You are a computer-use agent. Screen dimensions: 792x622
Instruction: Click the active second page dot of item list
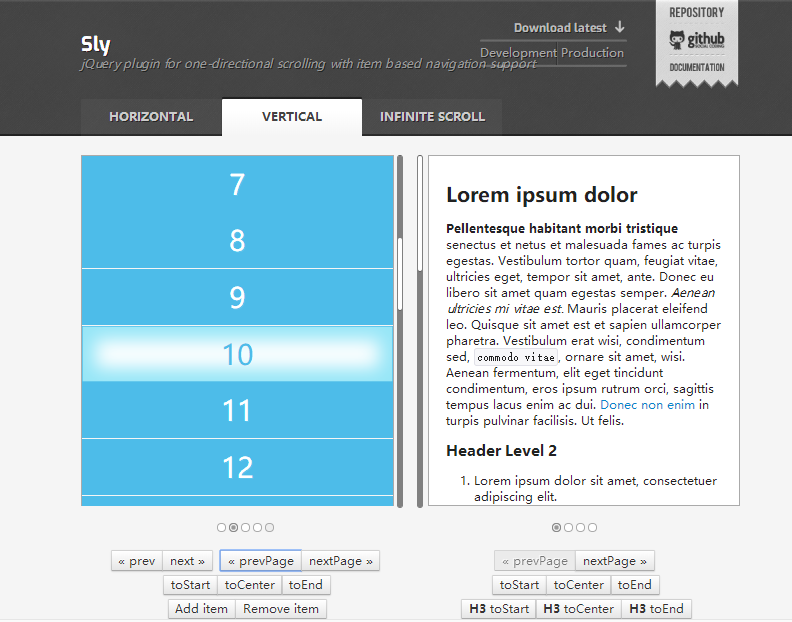pos(233,528)
